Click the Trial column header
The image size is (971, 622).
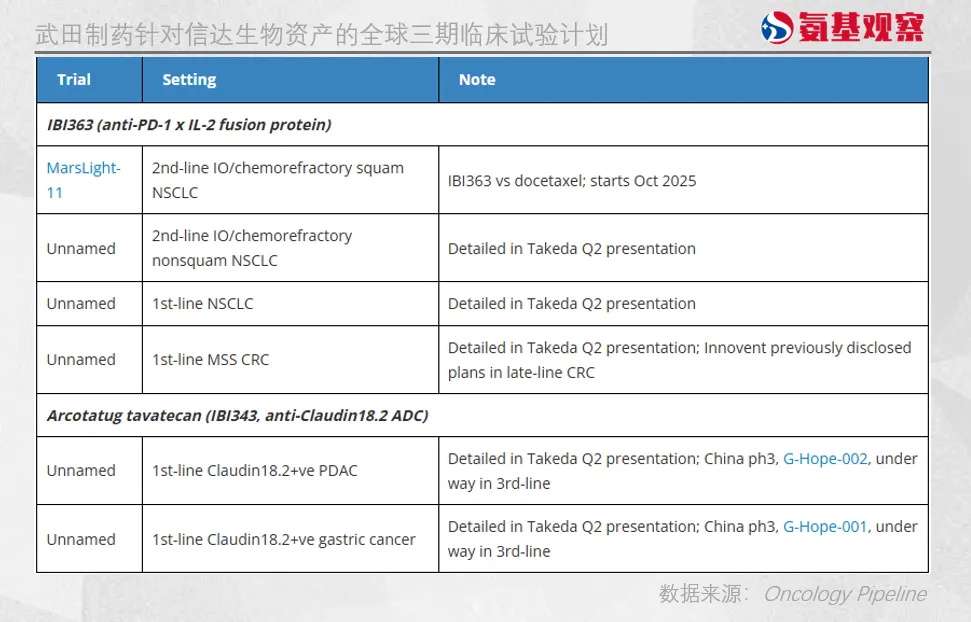pos(74,80)
